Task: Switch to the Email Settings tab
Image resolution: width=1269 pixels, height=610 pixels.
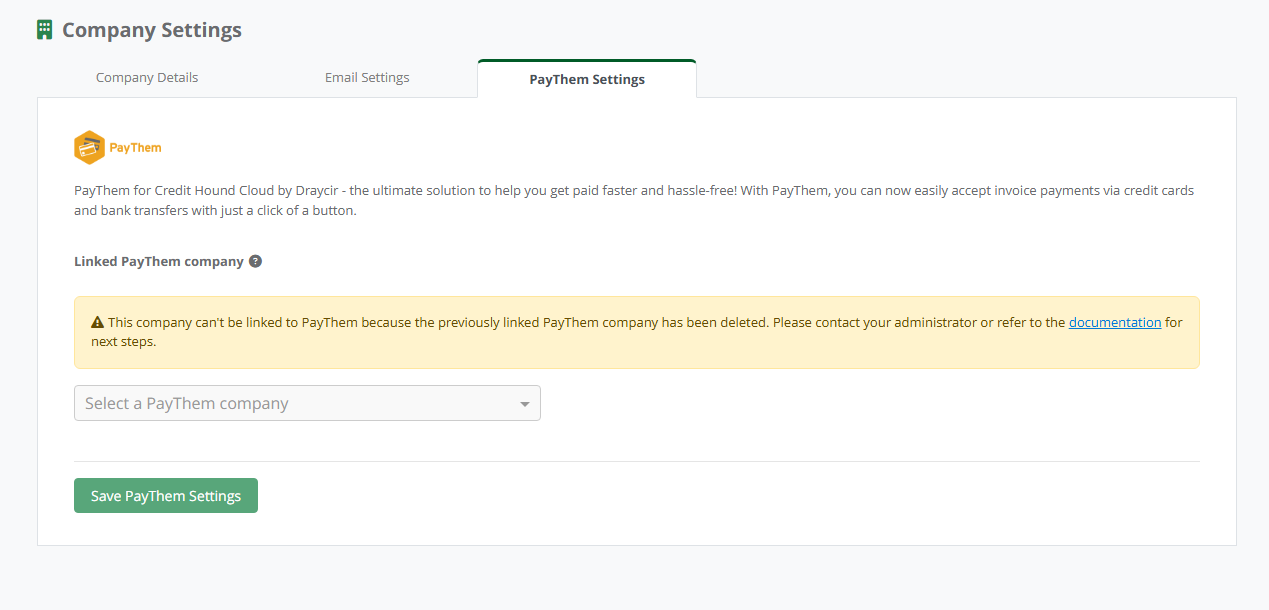Action: [367, 77]
